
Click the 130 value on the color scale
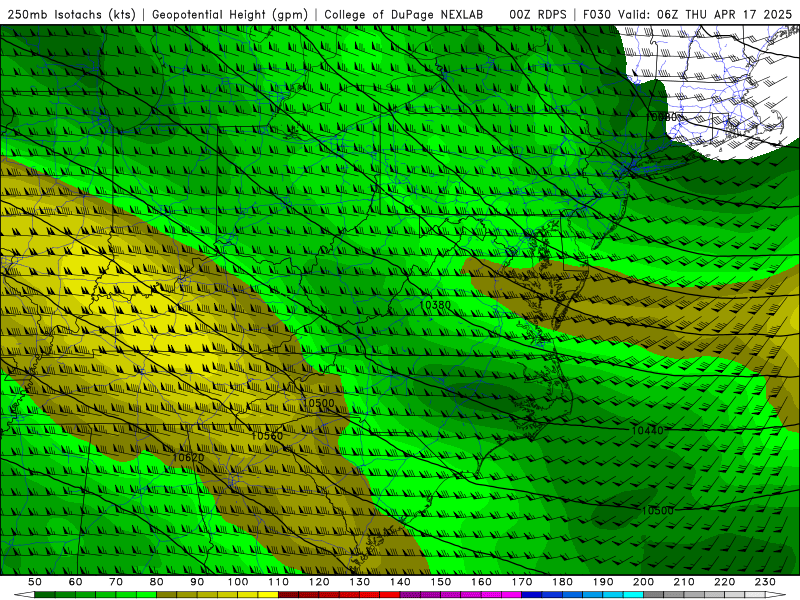point(360,582)
